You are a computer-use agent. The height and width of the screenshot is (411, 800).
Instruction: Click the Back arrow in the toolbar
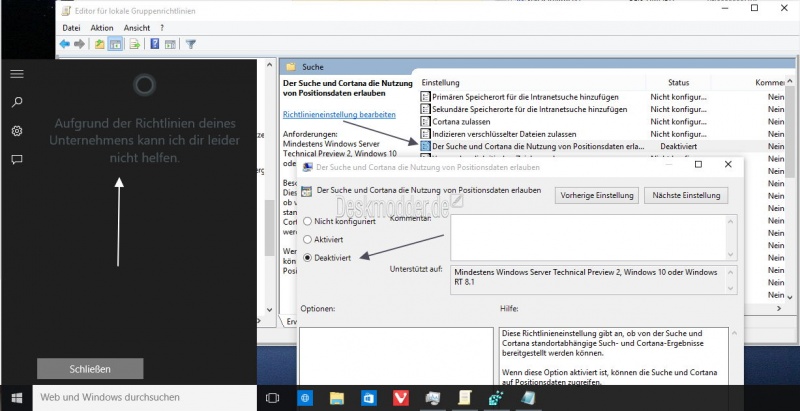[64, 44]
